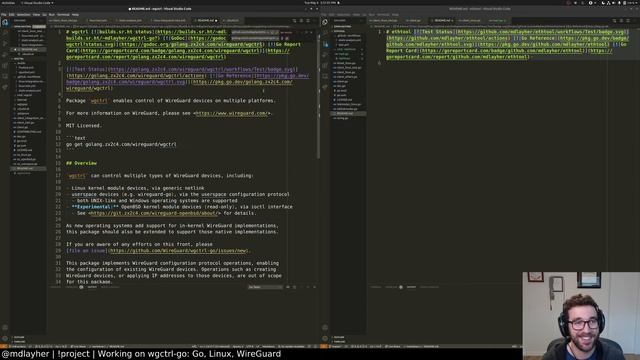Open ethtool actions URL in right editor
This screenshot has height=360, width=640.
(448, 38)
